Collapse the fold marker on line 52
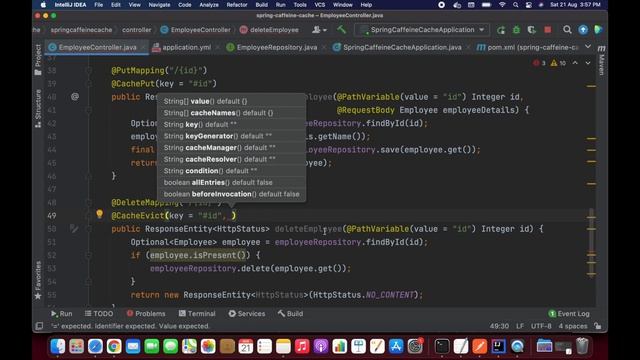The height and width of the screenshot is (360, 640). 89,255
